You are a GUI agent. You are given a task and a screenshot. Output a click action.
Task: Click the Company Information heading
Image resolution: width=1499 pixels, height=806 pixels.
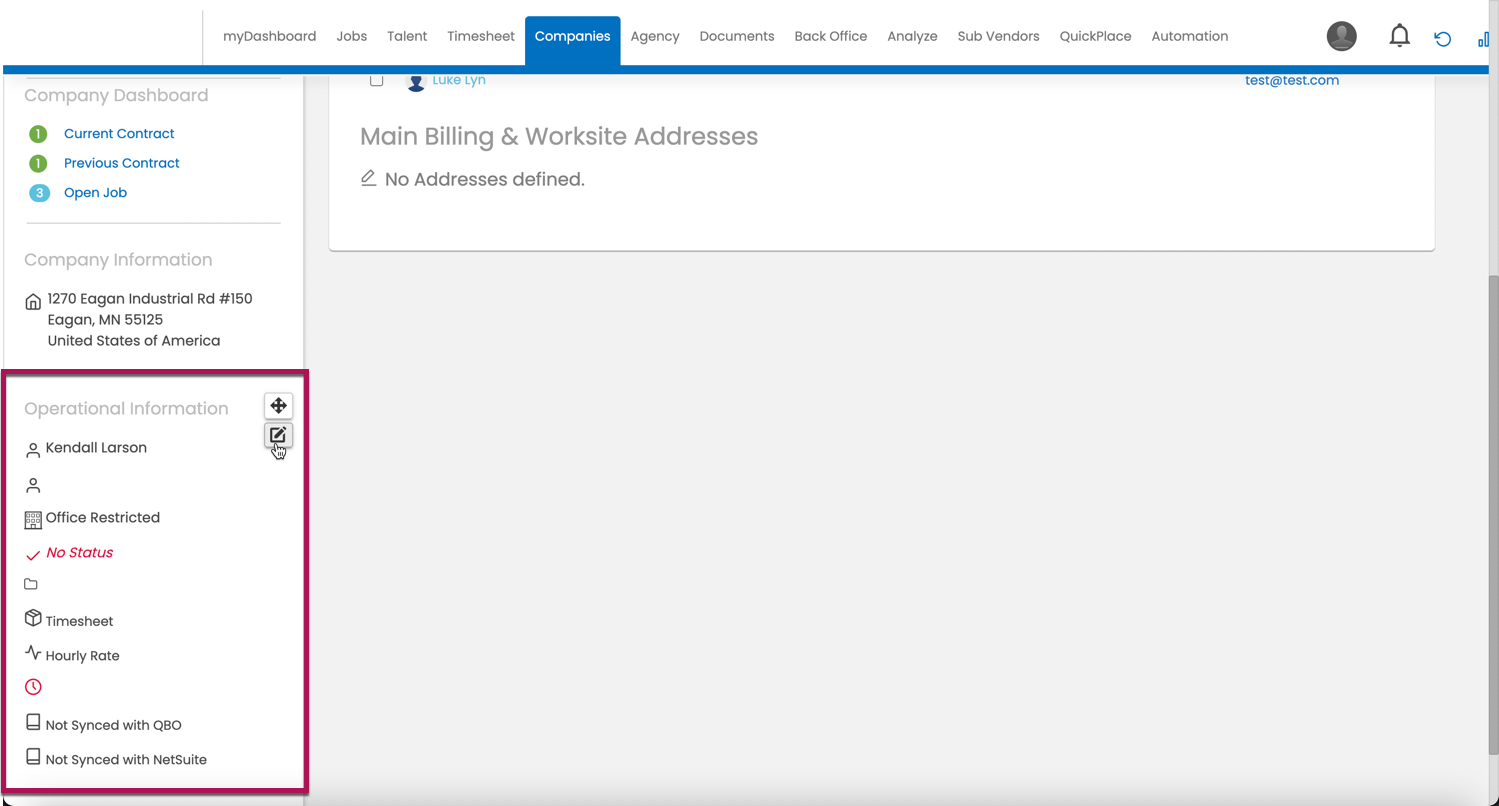tap(118, 260)
